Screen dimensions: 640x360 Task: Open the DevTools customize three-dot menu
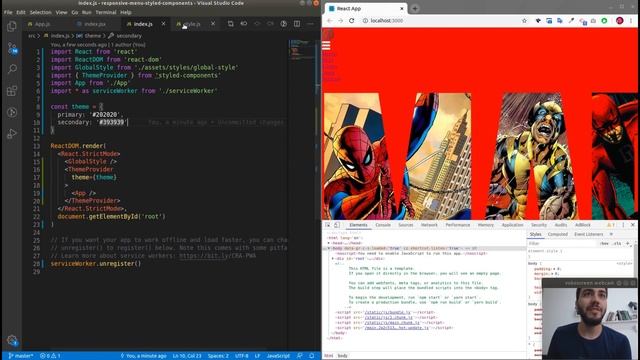pyautogui.click(x=623, y=225)
